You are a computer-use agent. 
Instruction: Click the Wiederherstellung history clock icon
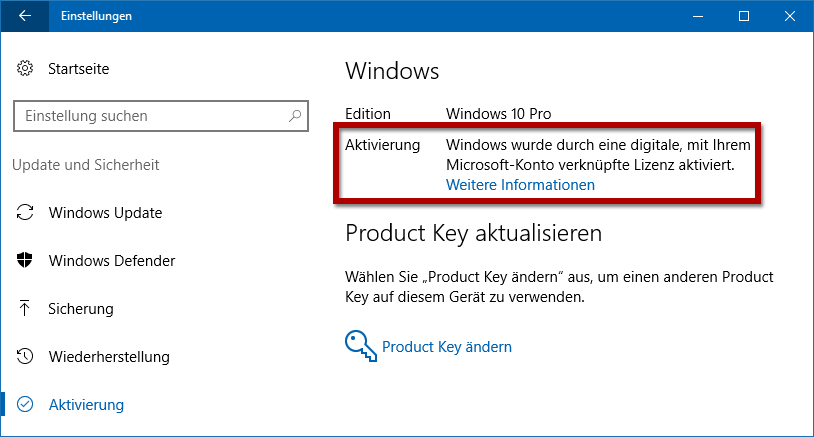point(25,357)
